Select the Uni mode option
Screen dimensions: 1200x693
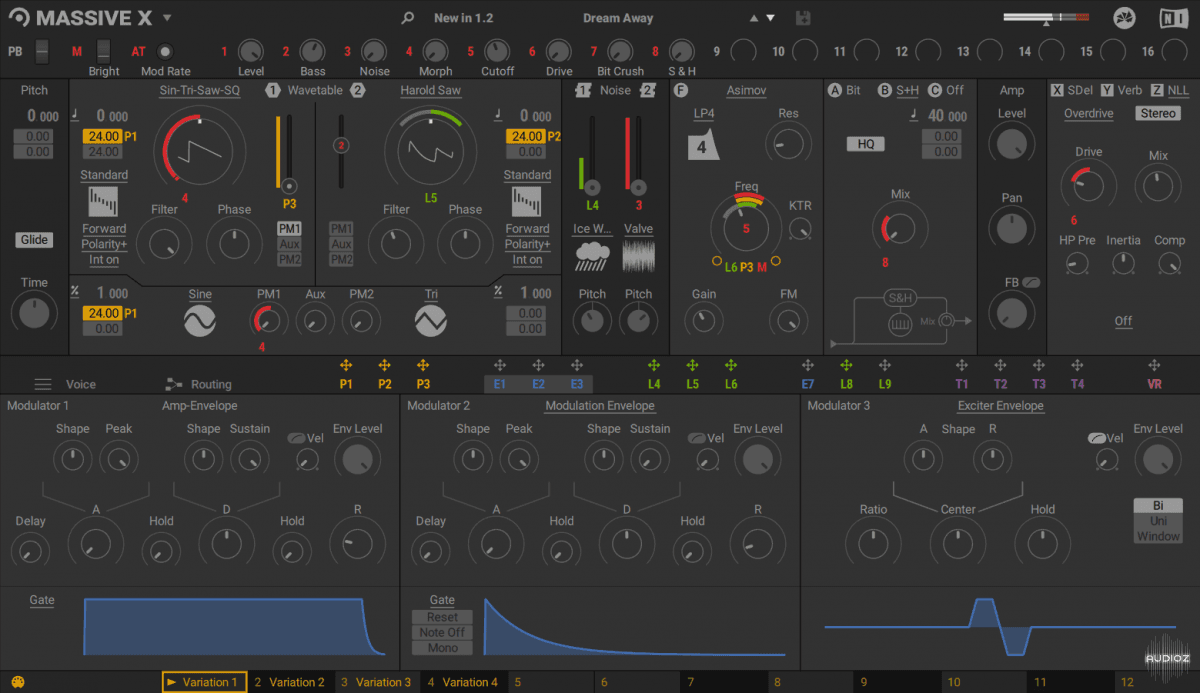1158,521
